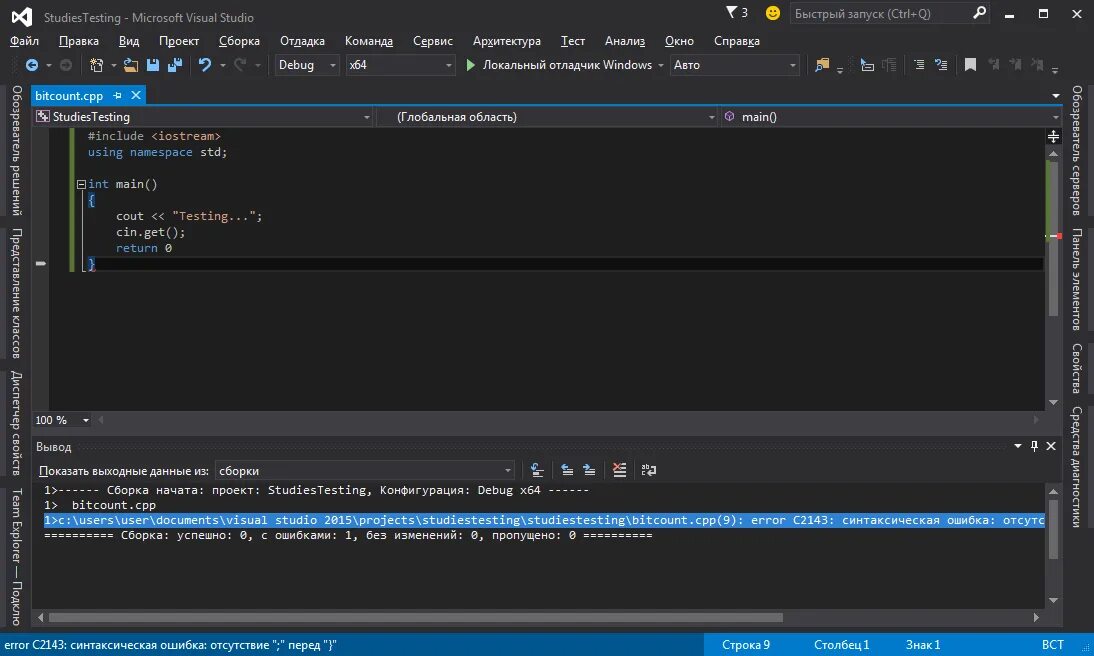Image resolution: width=1094 pixels, height=656 pixels.
Task: Open the Архитектура menu
Action: point(507,41)
